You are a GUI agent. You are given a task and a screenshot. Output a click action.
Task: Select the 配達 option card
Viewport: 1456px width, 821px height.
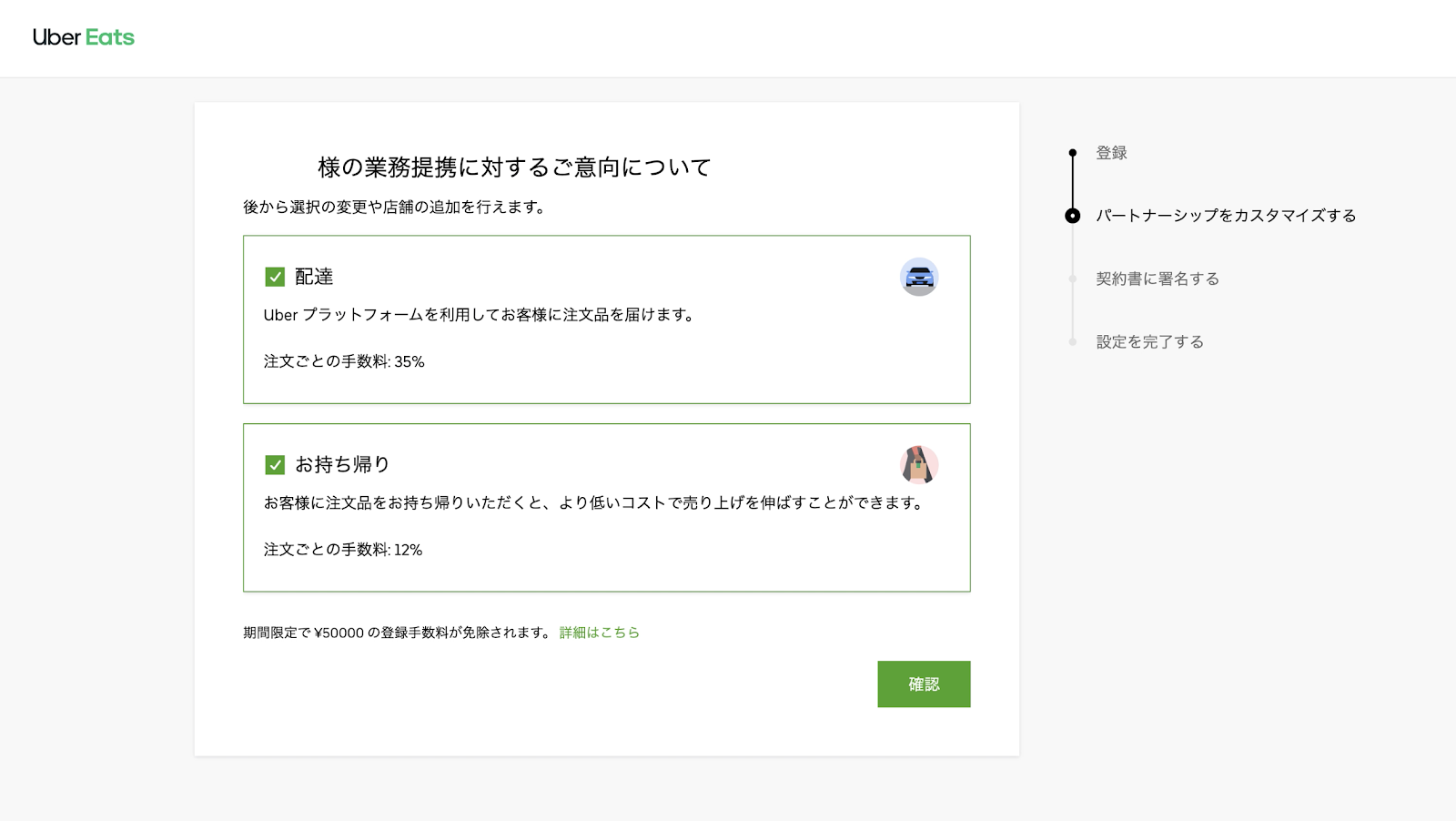(606, 319)
